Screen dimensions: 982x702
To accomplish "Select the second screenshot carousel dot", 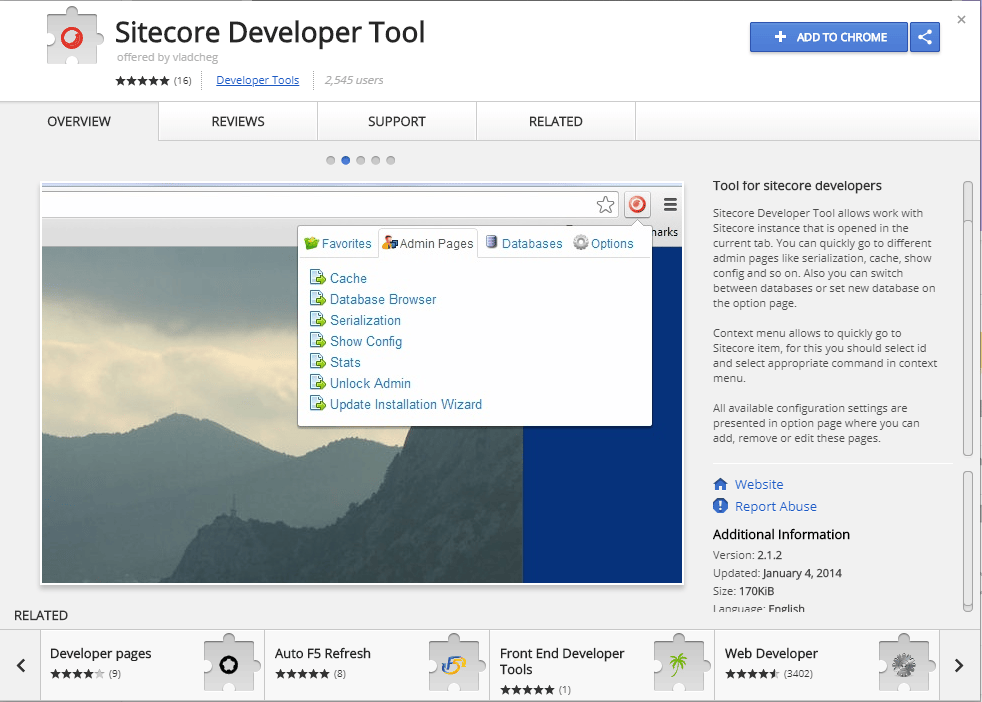I will [x=346, y=160].
